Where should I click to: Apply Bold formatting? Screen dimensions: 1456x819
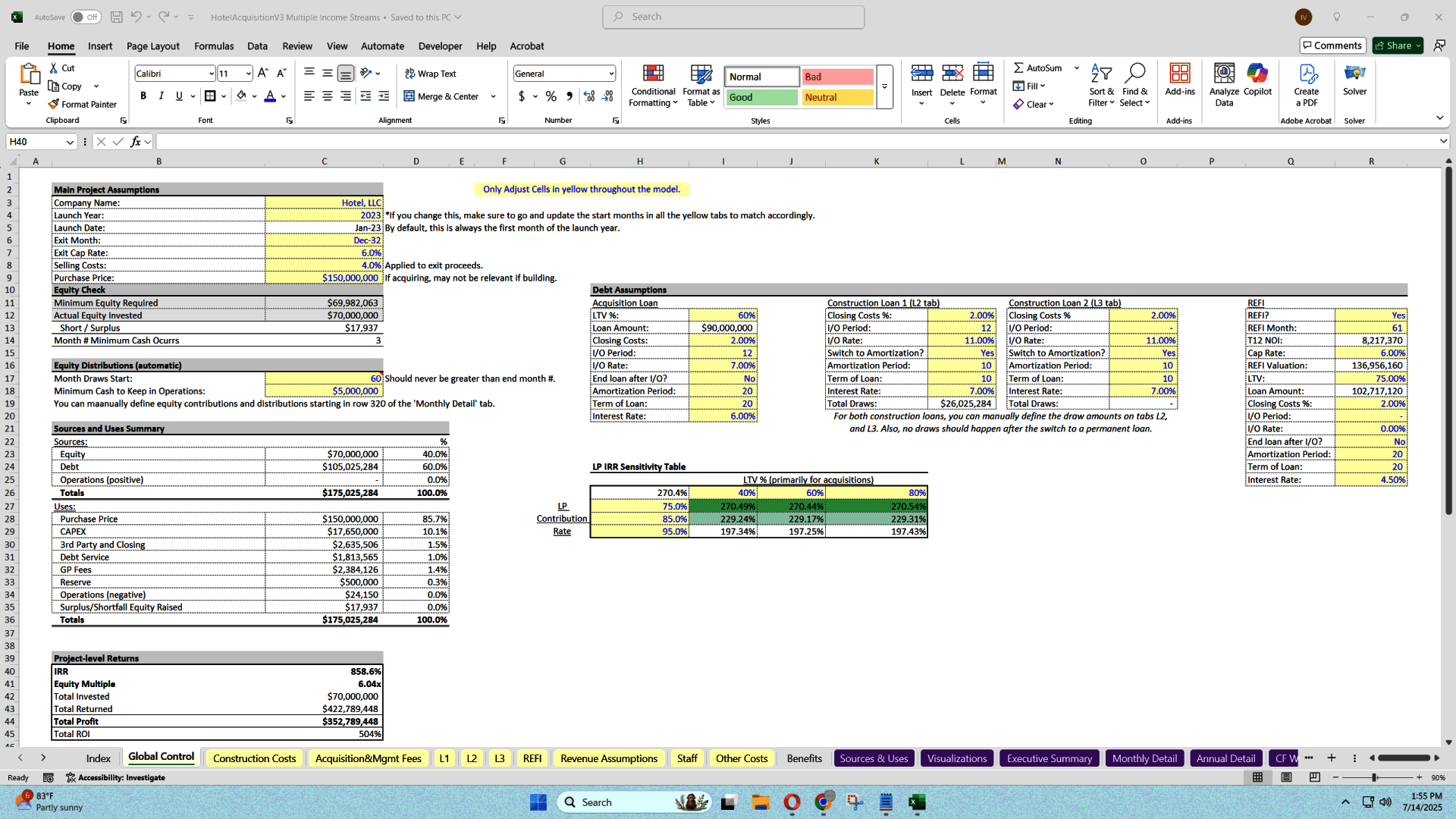pyautogui.click(x=143, y=96)
